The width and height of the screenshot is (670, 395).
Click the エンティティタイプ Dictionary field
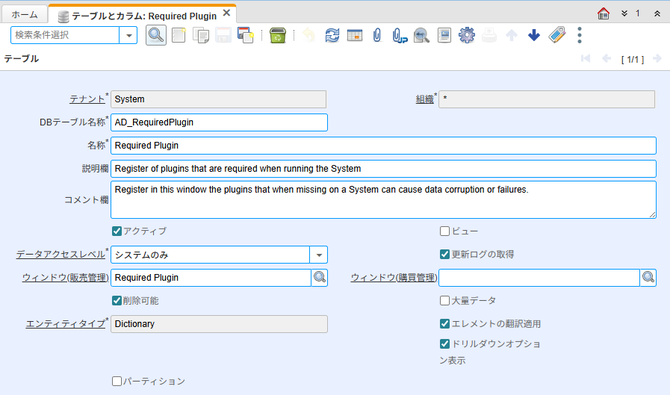tap(219, 324)
